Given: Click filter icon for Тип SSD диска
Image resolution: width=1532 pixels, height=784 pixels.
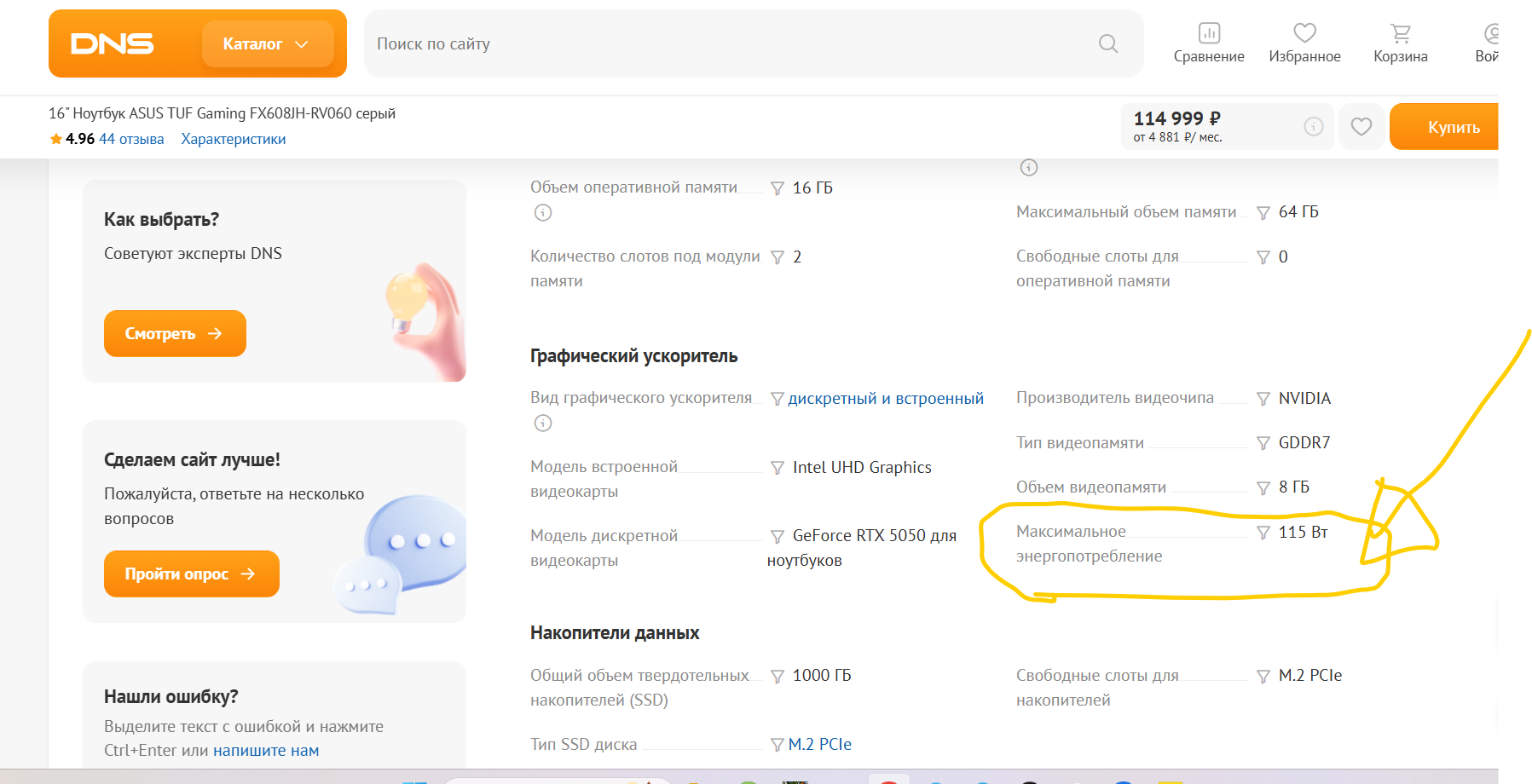Looking at the screenshot, I should 778,745.
